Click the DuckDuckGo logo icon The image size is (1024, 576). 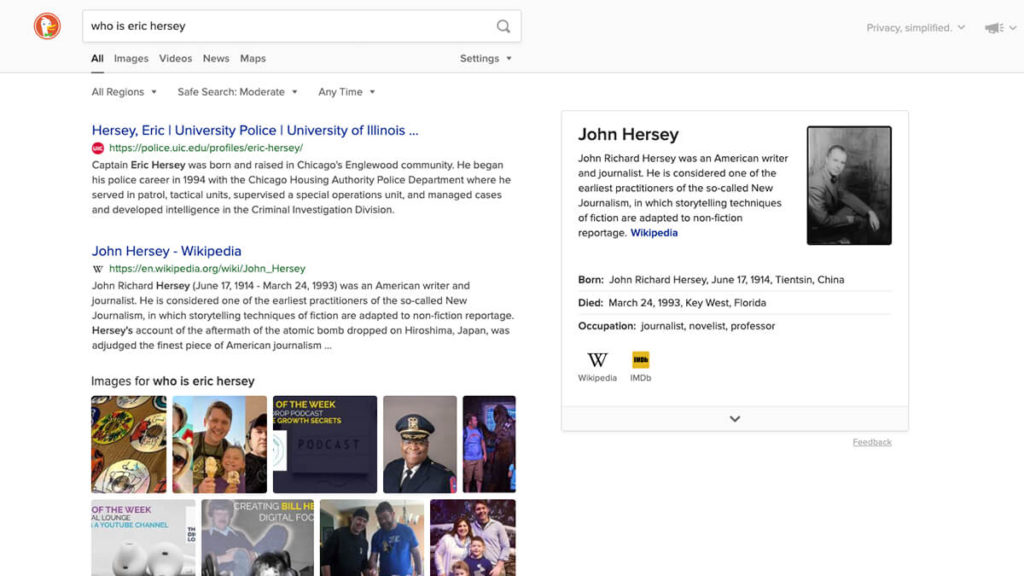tap(47, 26)
